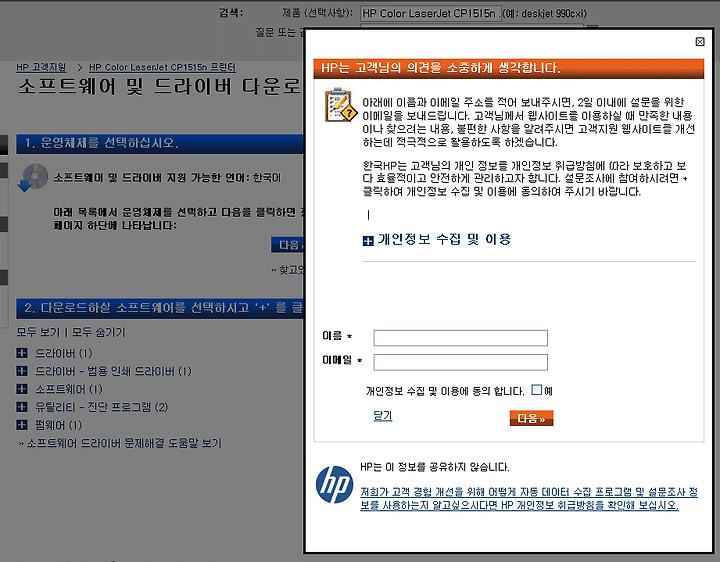
Task: Click popup heading HP는 고객님의 의견을 소중하게 생각합니다
Action: click(x=441, y=68)
